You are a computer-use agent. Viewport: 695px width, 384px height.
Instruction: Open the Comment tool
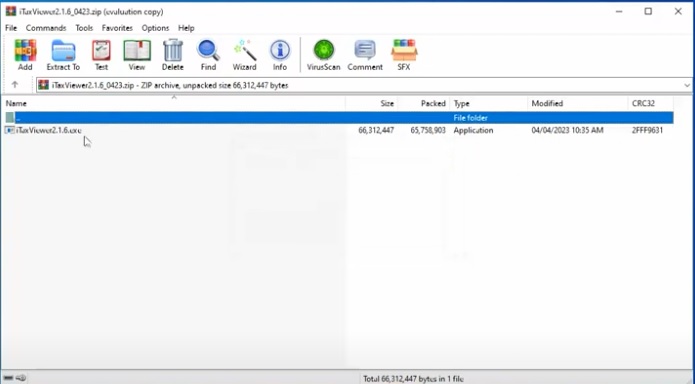[365, 55]
